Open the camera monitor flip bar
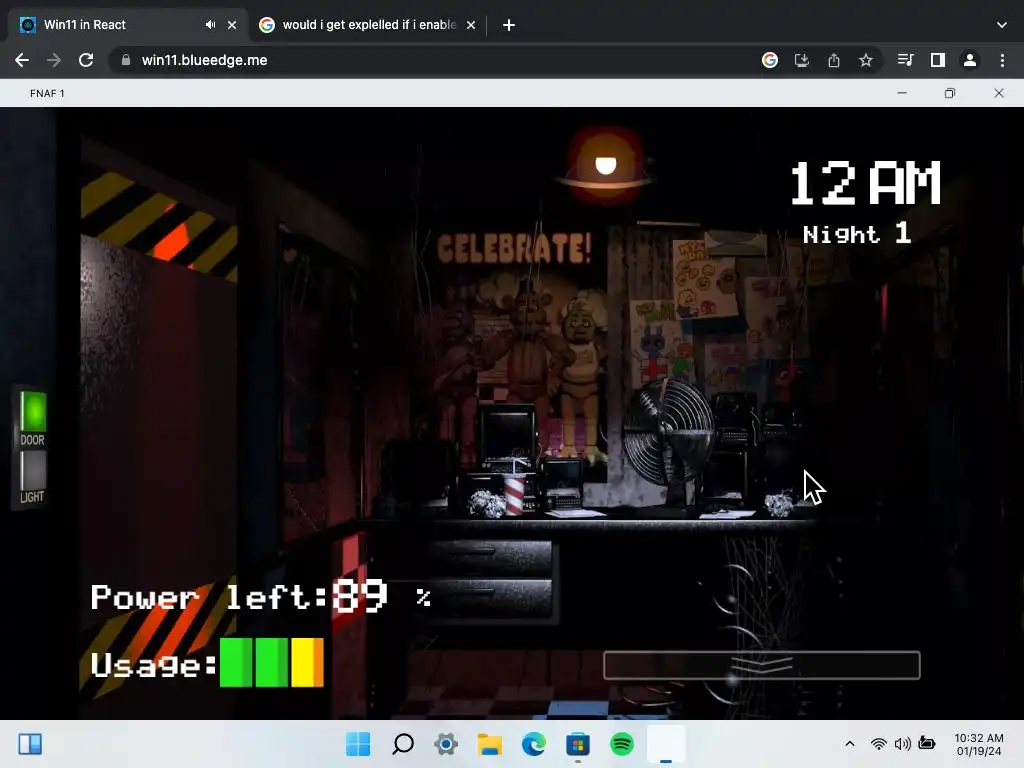This screenshot has width=1024, height=768. (x=761, y=665)
